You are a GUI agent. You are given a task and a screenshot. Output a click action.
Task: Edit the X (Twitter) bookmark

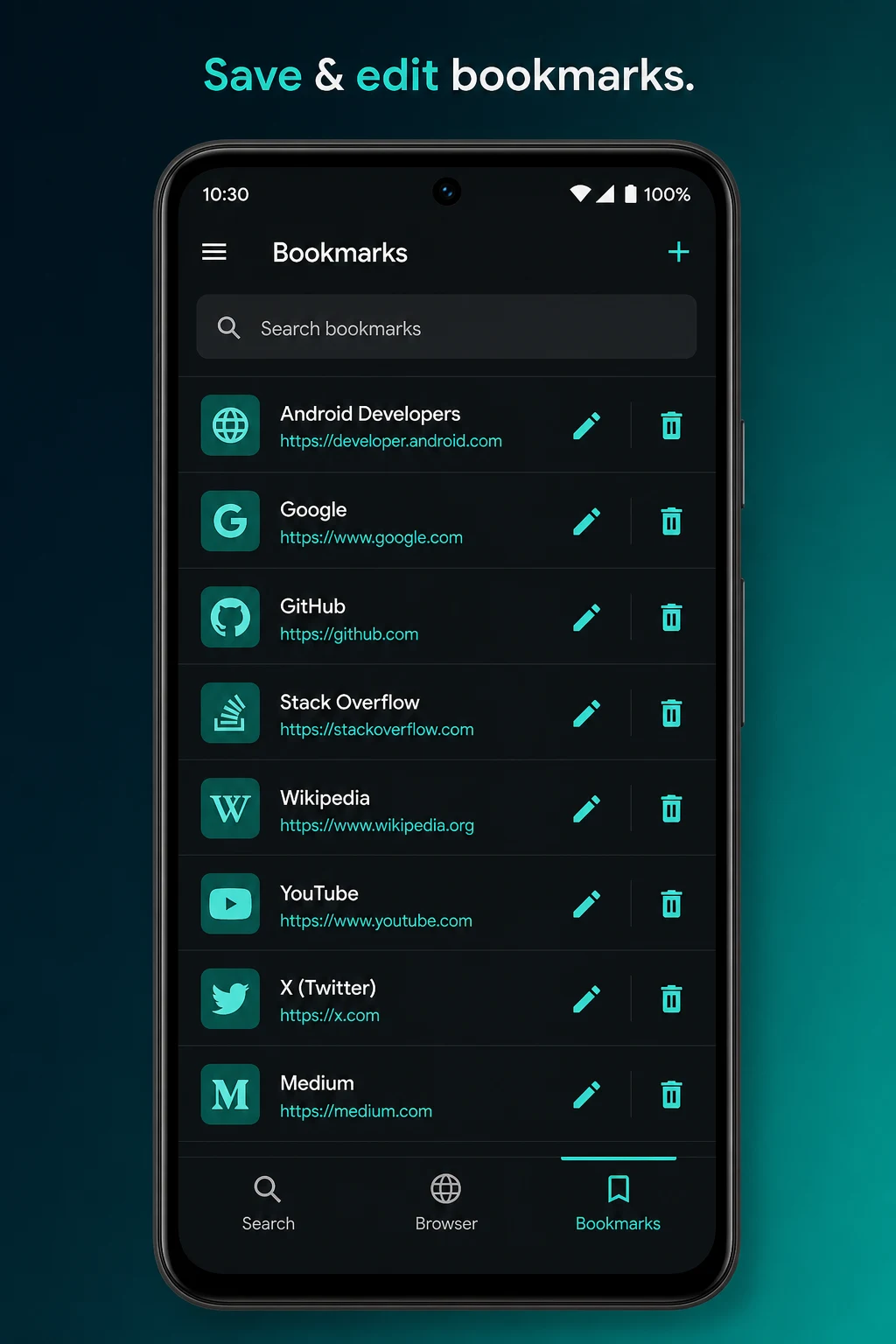click(x=586, y=999)
